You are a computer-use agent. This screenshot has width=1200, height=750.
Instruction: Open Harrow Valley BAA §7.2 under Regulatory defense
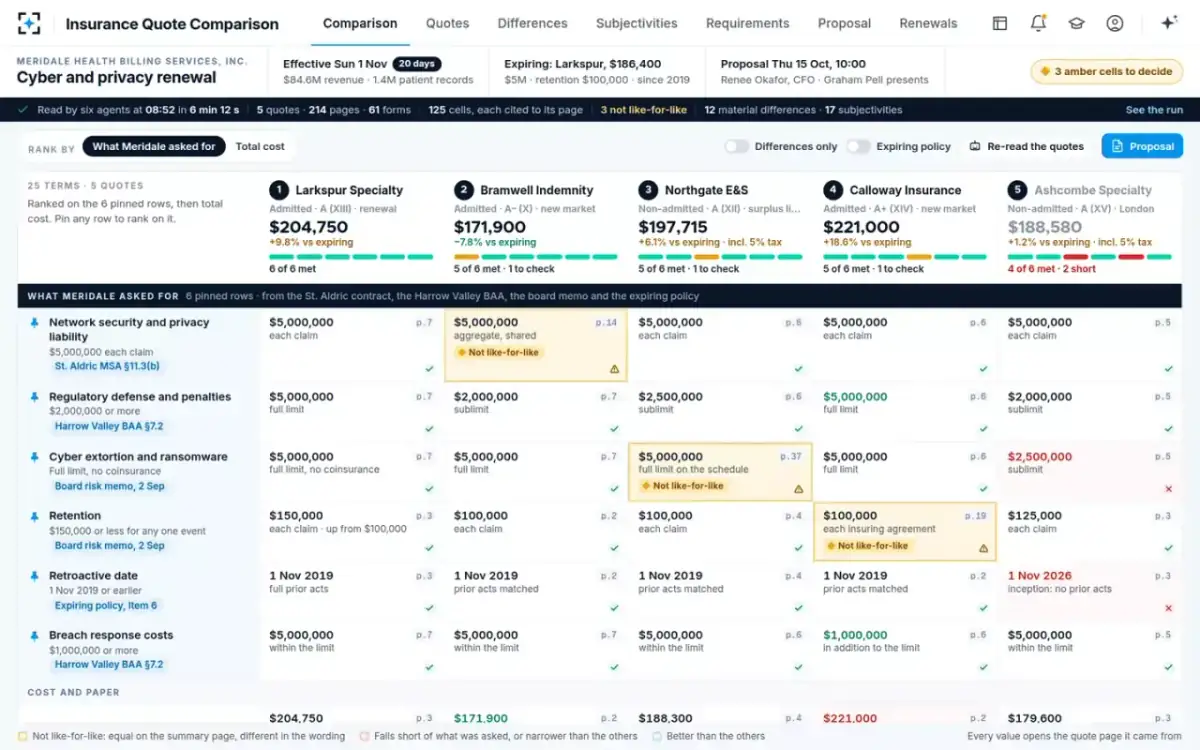(x=109, y=426)
